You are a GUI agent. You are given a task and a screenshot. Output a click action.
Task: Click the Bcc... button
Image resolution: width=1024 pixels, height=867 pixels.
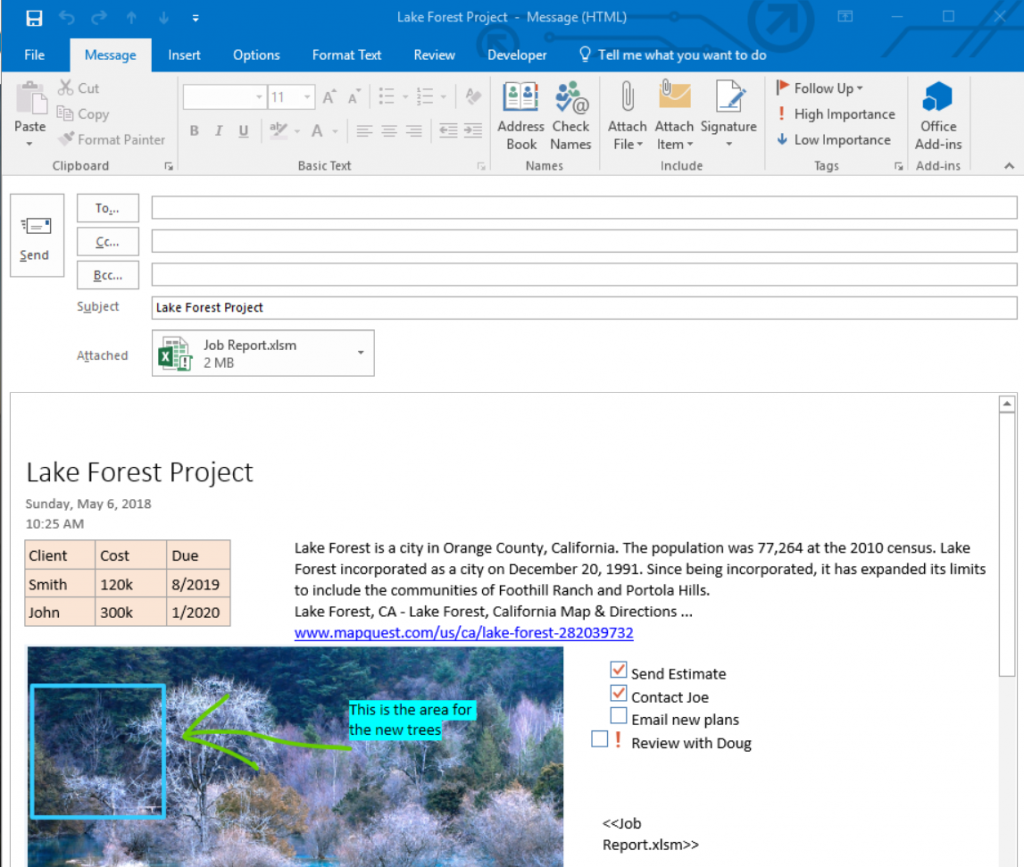[107, 274]
